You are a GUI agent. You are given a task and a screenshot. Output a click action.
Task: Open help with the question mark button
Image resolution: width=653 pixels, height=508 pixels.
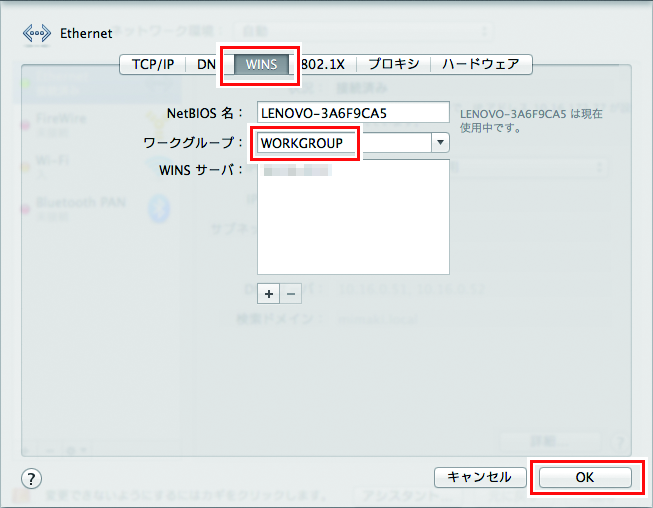click(31, 478)
